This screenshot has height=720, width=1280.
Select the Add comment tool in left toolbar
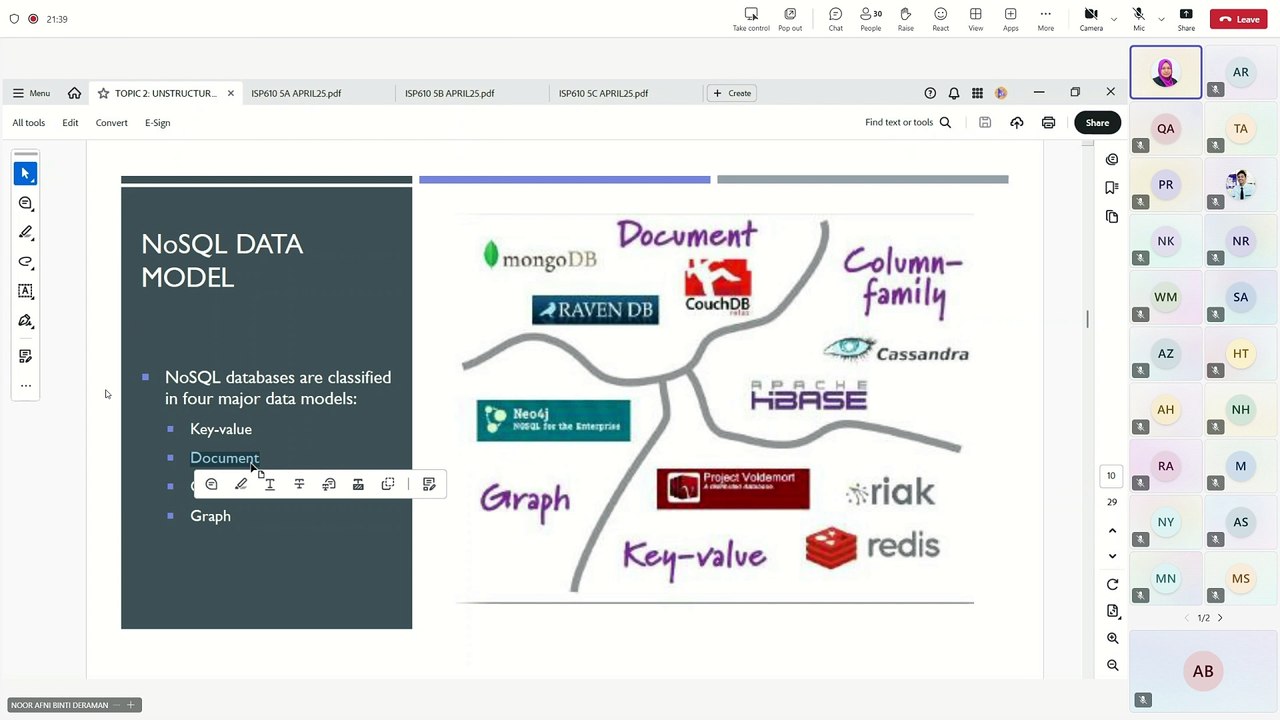pos(25,203)
